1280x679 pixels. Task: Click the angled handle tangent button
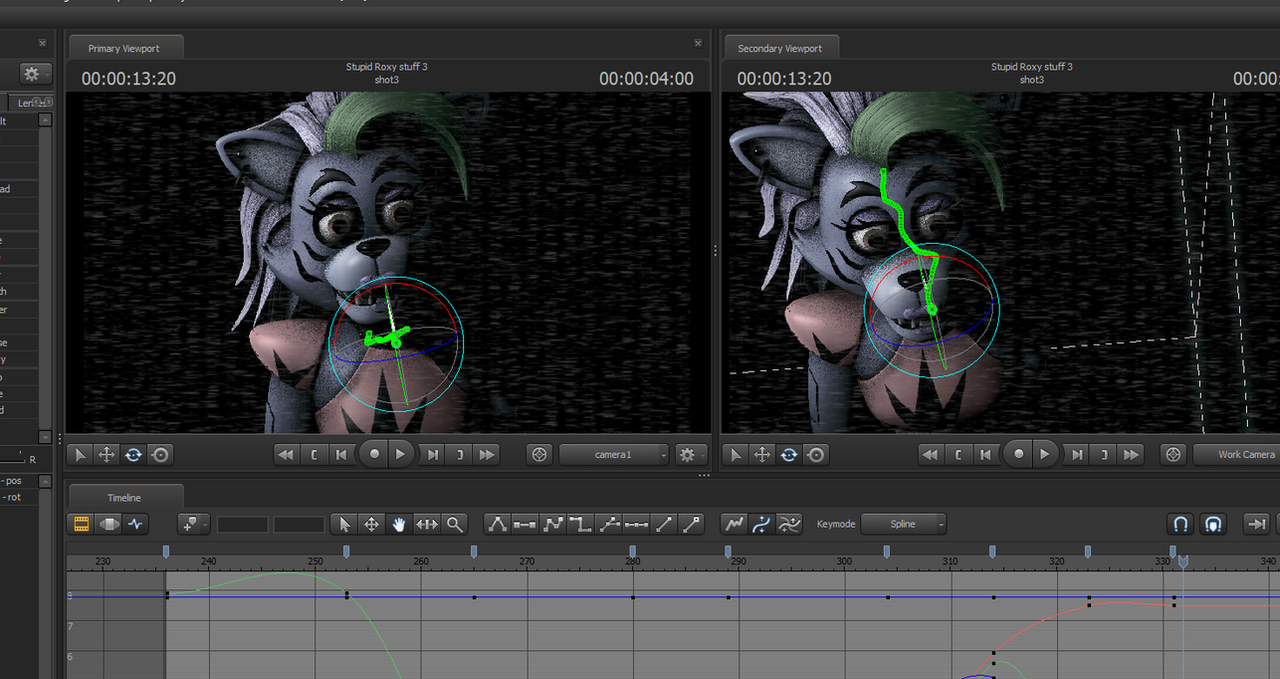609,523
